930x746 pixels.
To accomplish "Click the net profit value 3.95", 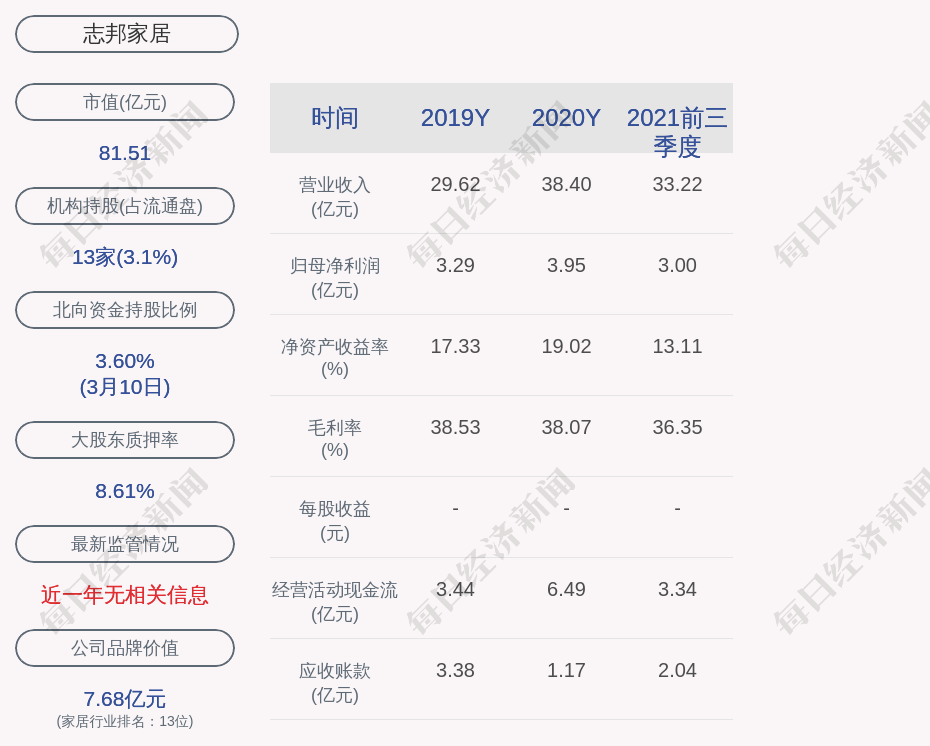I will click(x=566, y=265).
